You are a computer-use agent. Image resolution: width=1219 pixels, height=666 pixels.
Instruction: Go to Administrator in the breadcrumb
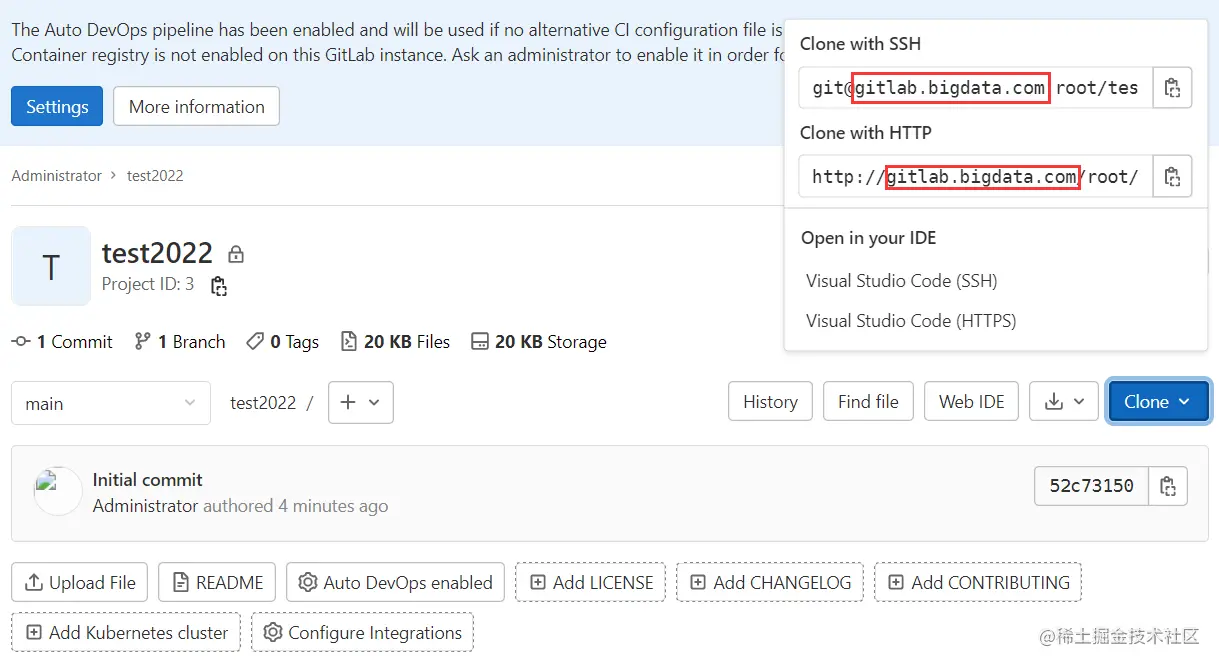[x=56, y=175]
